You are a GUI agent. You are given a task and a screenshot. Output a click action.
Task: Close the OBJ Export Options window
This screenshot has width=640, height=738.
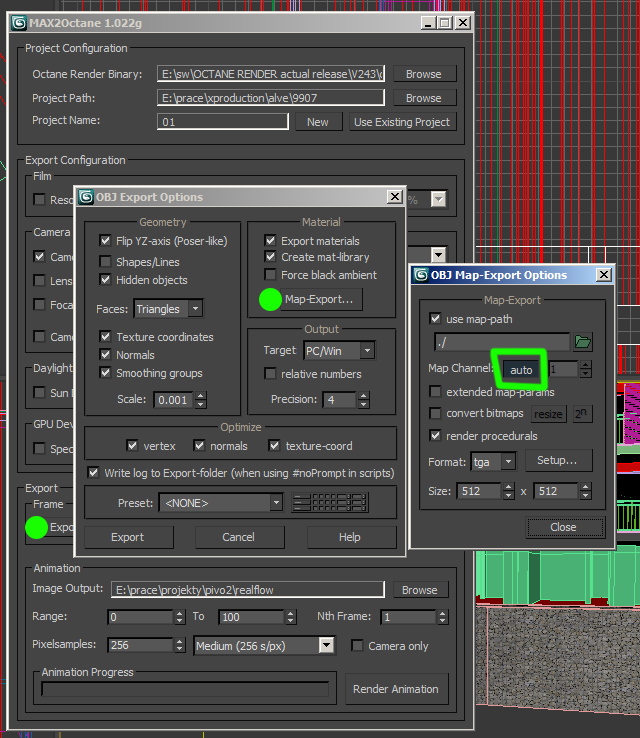coord(395,197)
